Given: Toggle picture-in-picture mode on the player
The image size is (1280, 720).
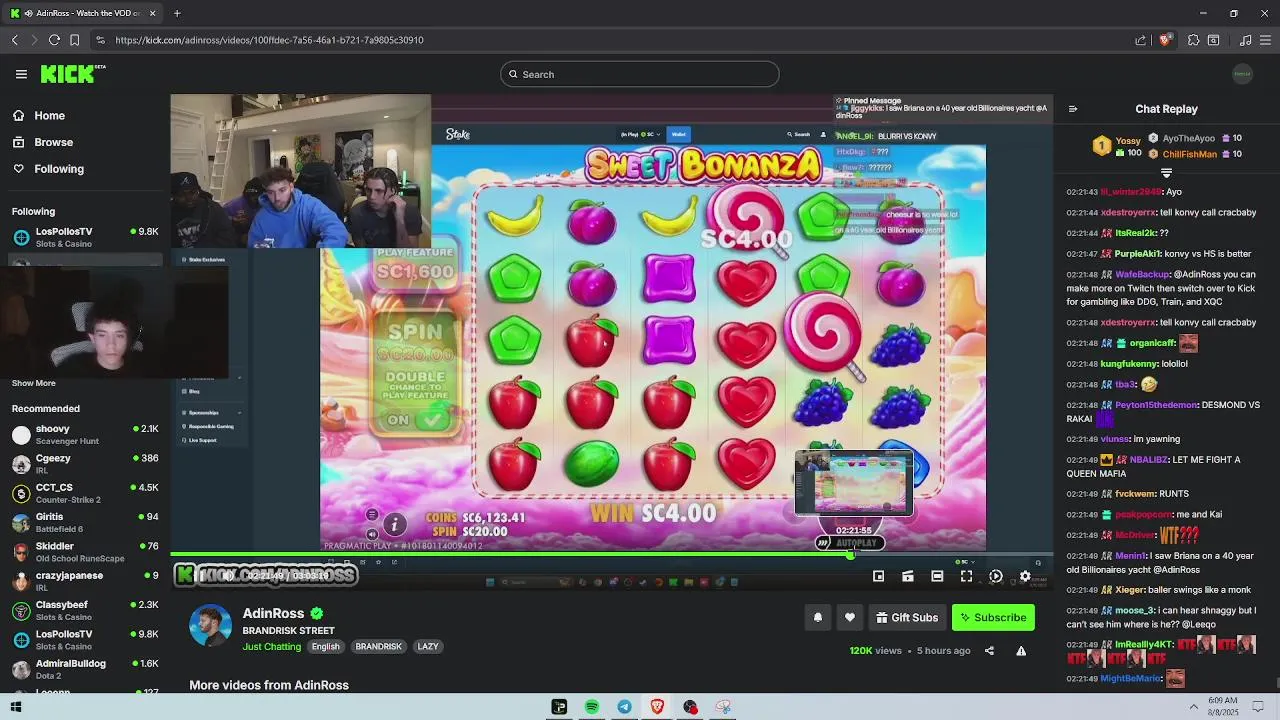Looking at the screenshot, I should point(878,576).
